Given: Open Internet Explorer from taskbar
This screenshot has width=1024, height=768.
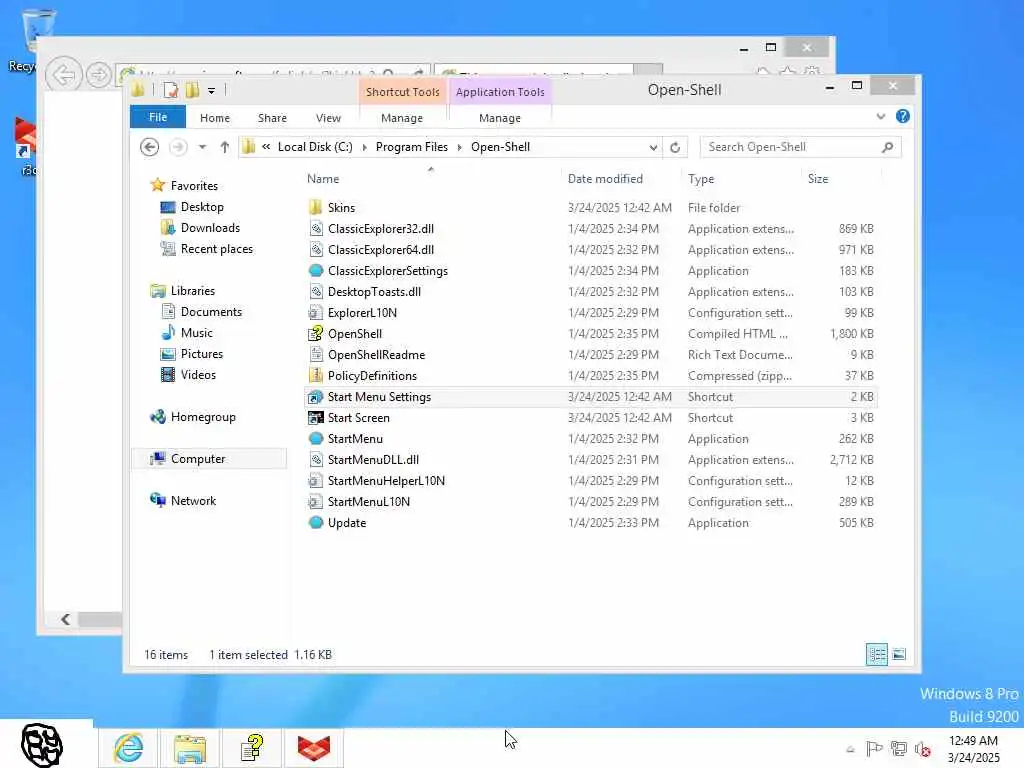Looking at the screenshot, I should (x=129, y=748).
